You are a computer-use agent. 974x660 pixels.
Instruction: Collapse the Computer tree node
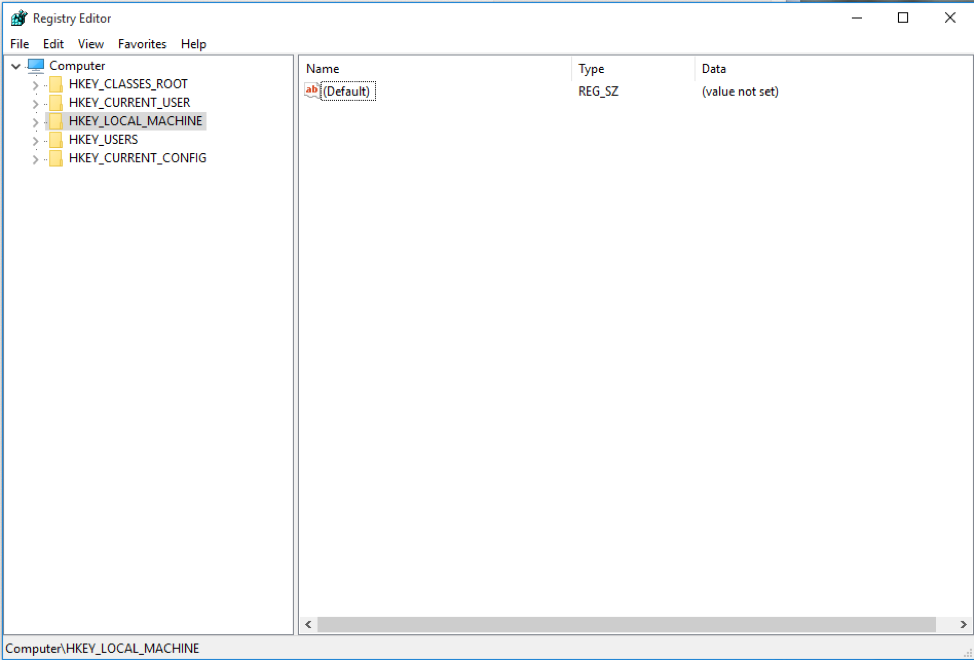pyautogui.click(x=16, y=66)
